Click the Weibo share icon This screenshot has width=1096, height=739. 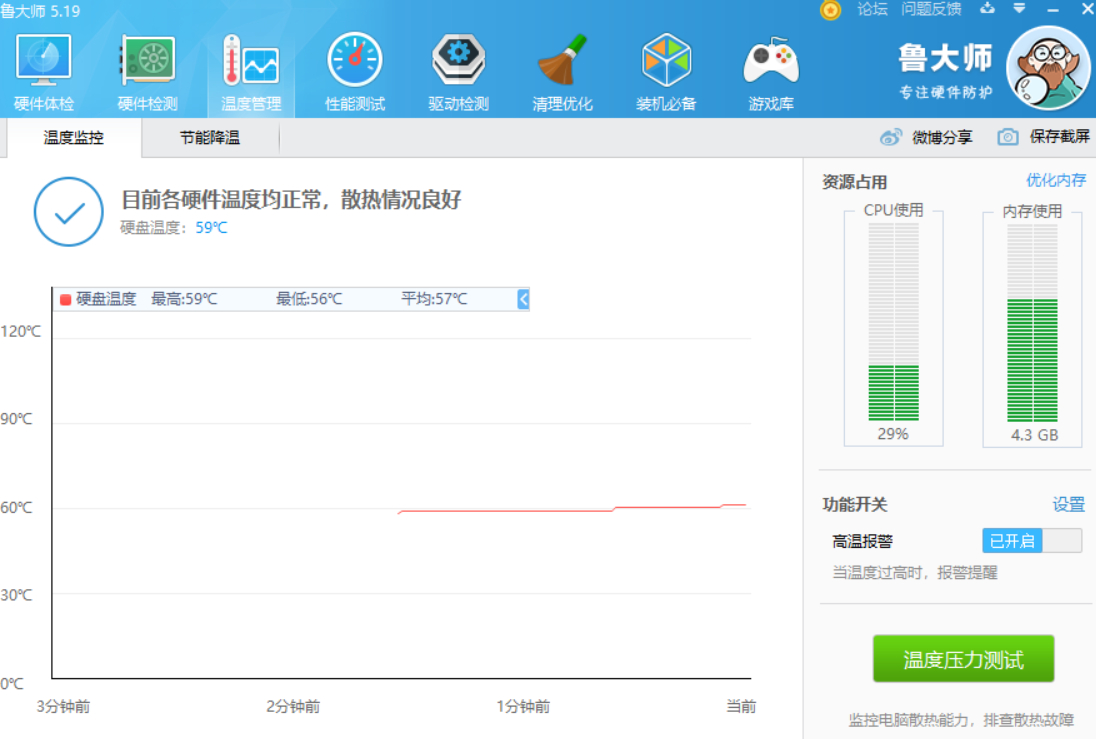pos(890,137)
